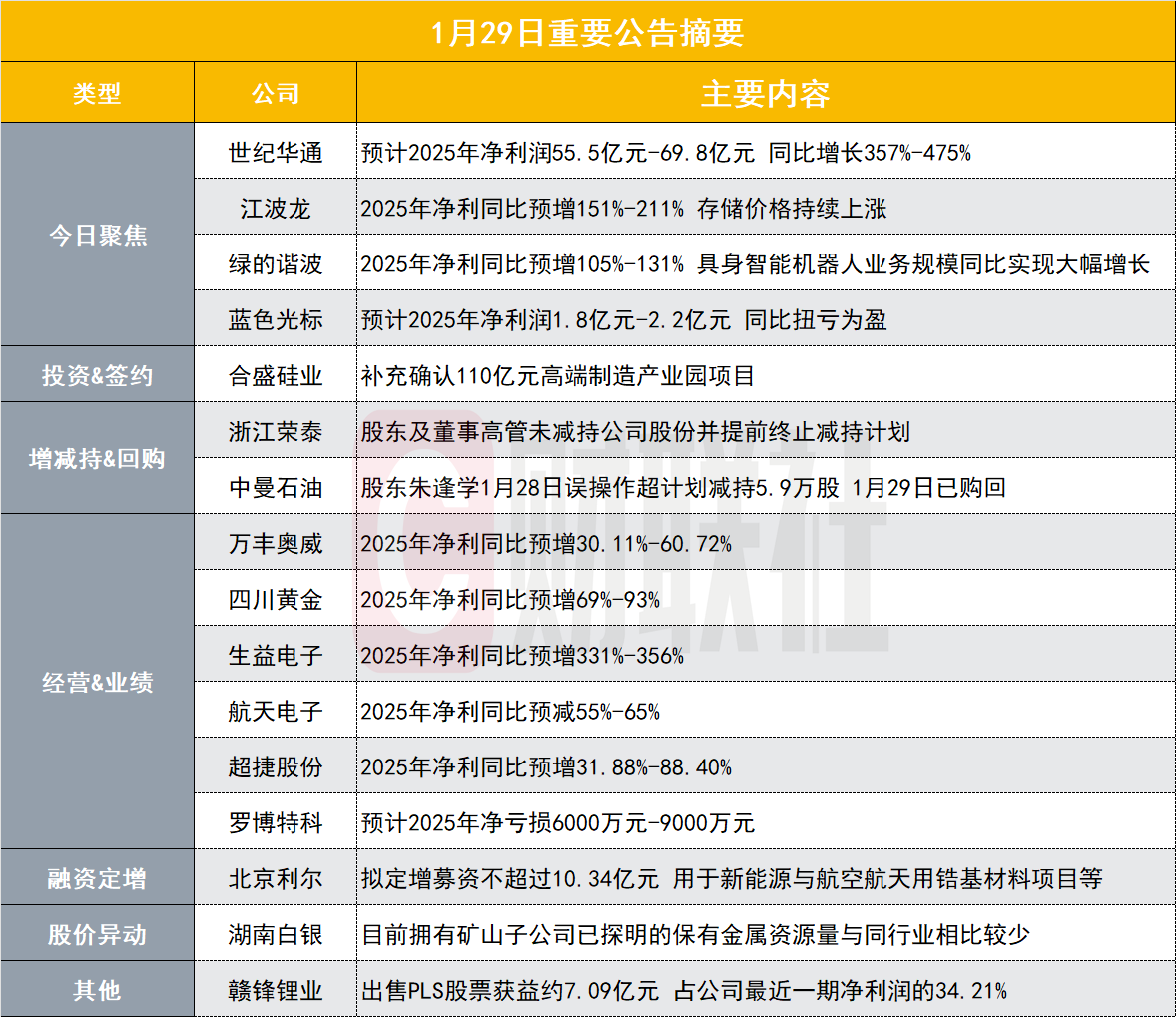The width and height of the screenshot is (1176, 1017).
Task: Select company name 合盛硅业
Action: click(276, 375)
